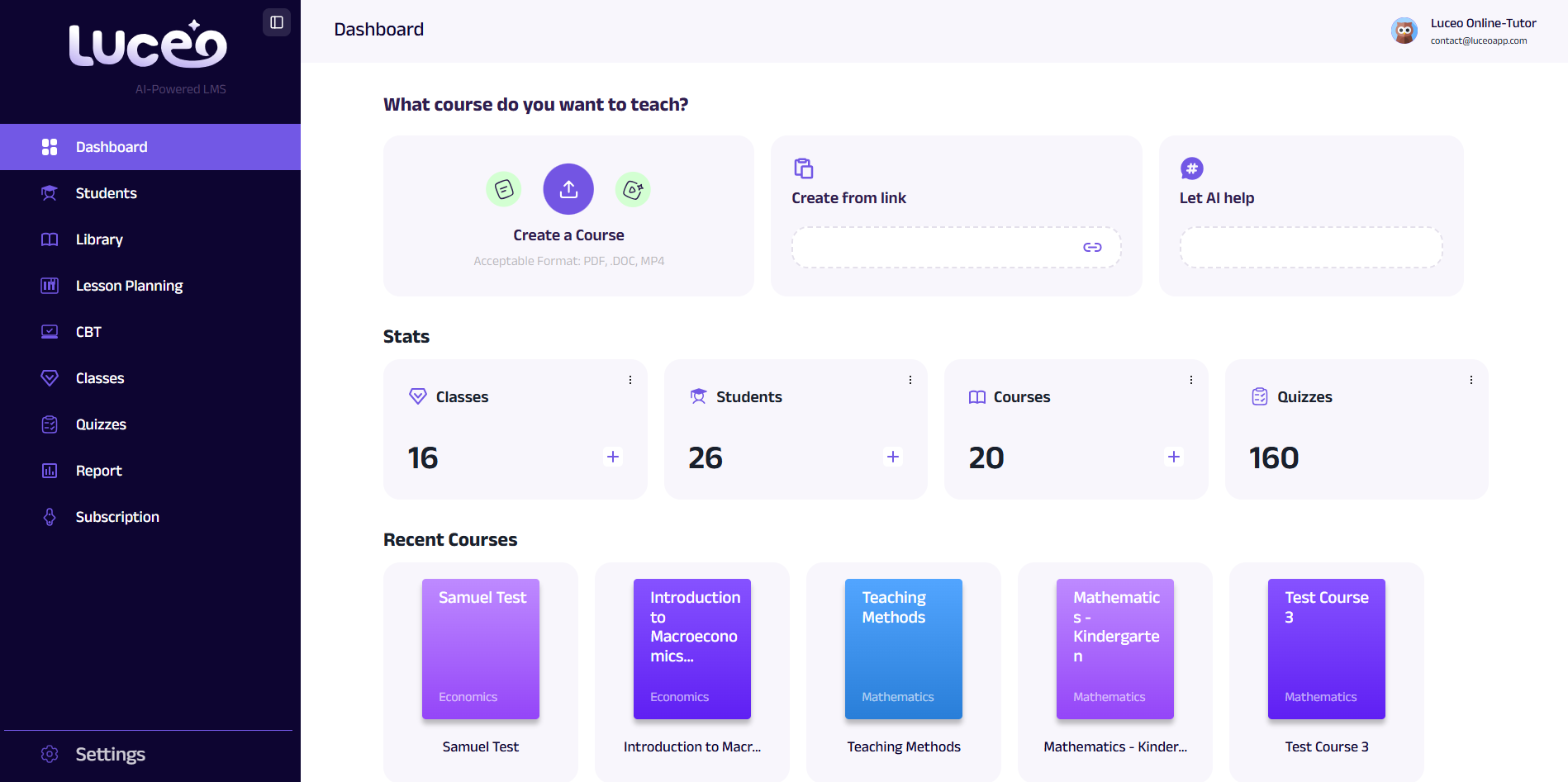Open the Quizzes card kebab menu
The image size is (1568, 782).
pos(1471,380)
